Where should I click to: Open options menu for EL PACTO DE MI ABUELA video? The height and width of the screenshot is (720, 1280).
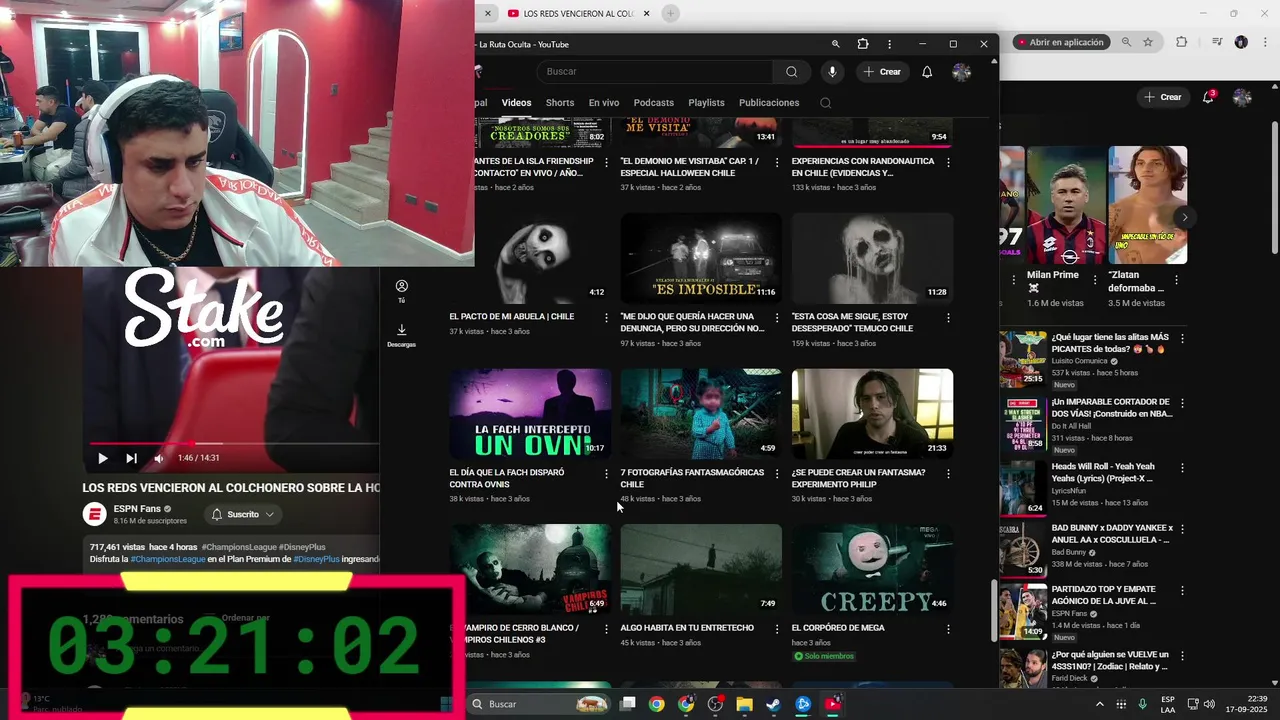606,317
